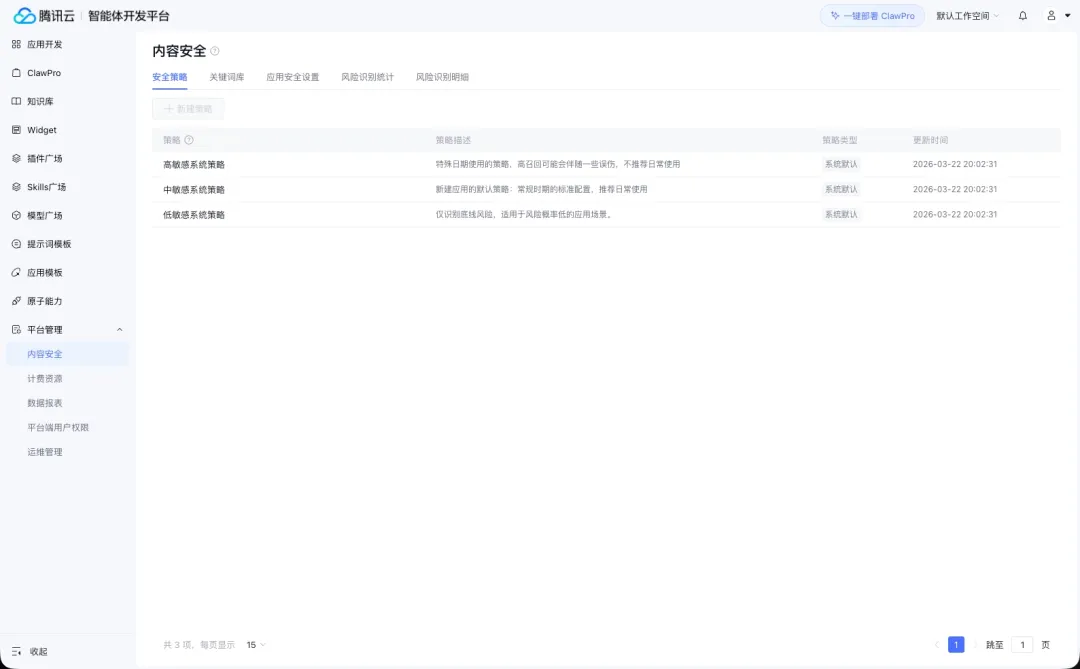Image resolution: width=1080 pixels, height=669 pixels.
Task: Click the 共 3 项 total count text
Action: point(177,645)
